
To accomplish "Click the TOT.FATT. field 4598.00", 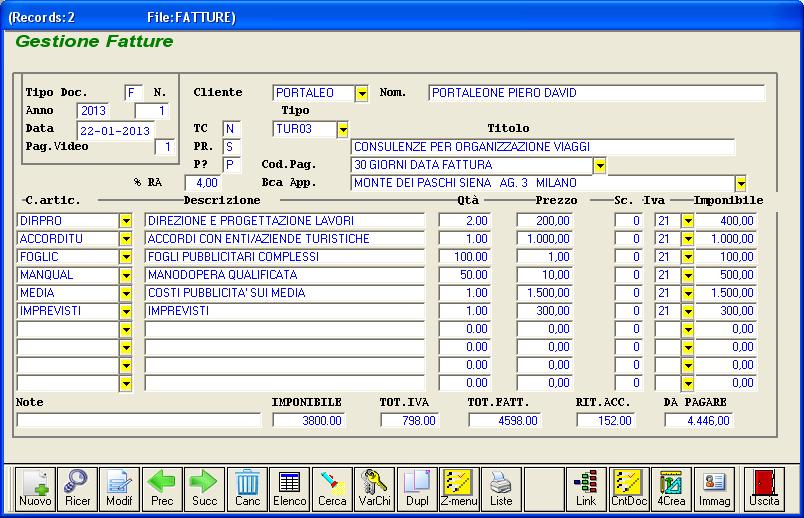I will 505,421.
